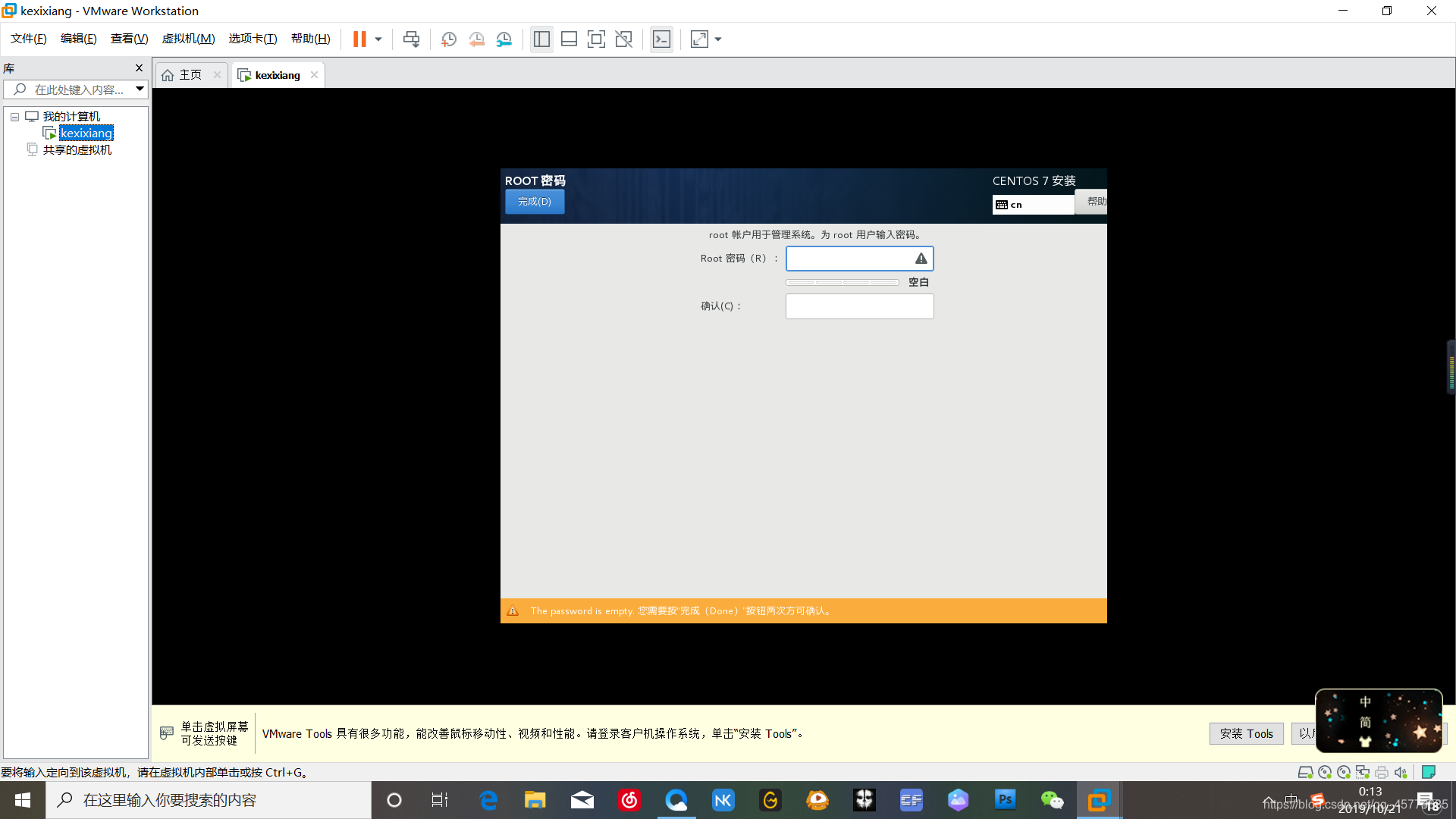Click the keyboard icon in VMware hint bar
Image resolution: width=1456 pixels, height=819 pixels.
(167, 733)
